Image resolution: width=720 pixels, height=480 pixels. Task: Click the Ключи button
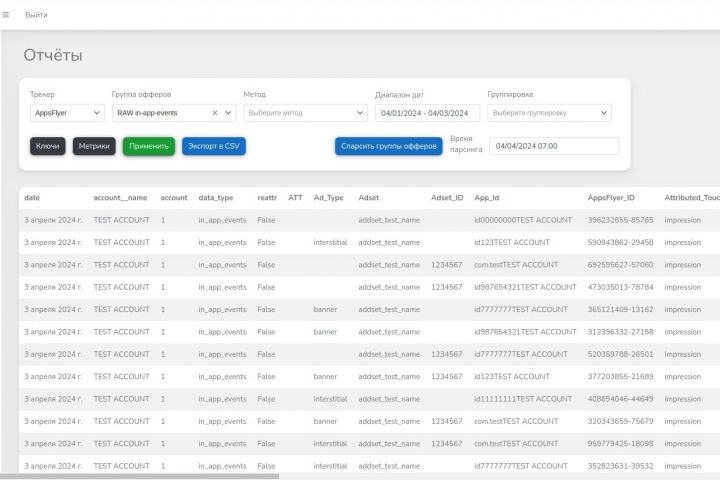point(48,146)
